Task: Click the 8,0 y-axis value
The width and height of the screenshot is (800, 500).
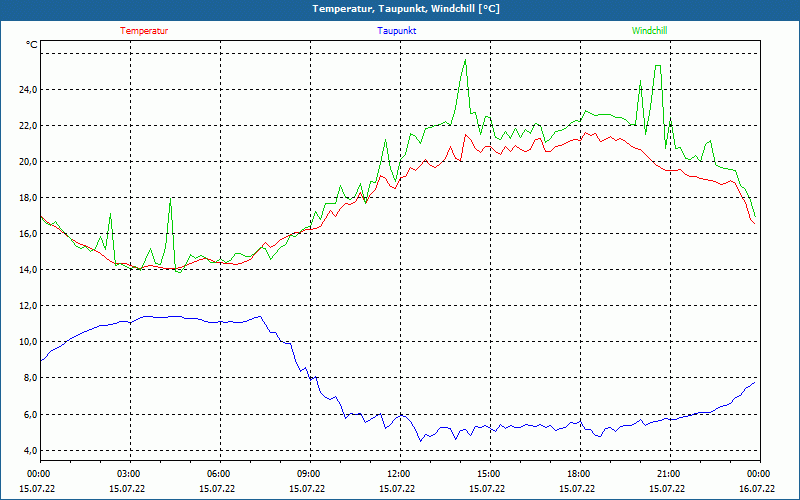Action: pos(28,378)
